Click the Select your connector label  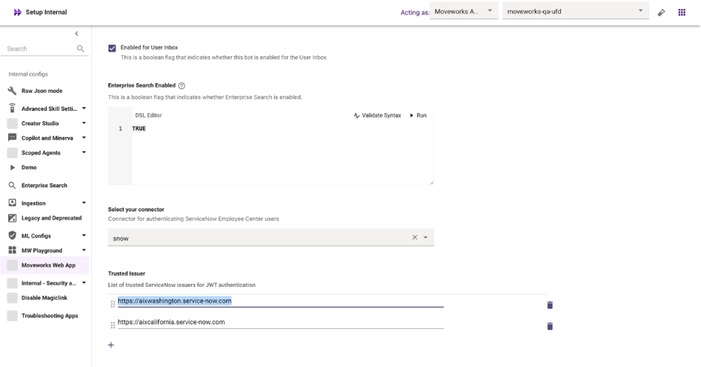[136, 209]
